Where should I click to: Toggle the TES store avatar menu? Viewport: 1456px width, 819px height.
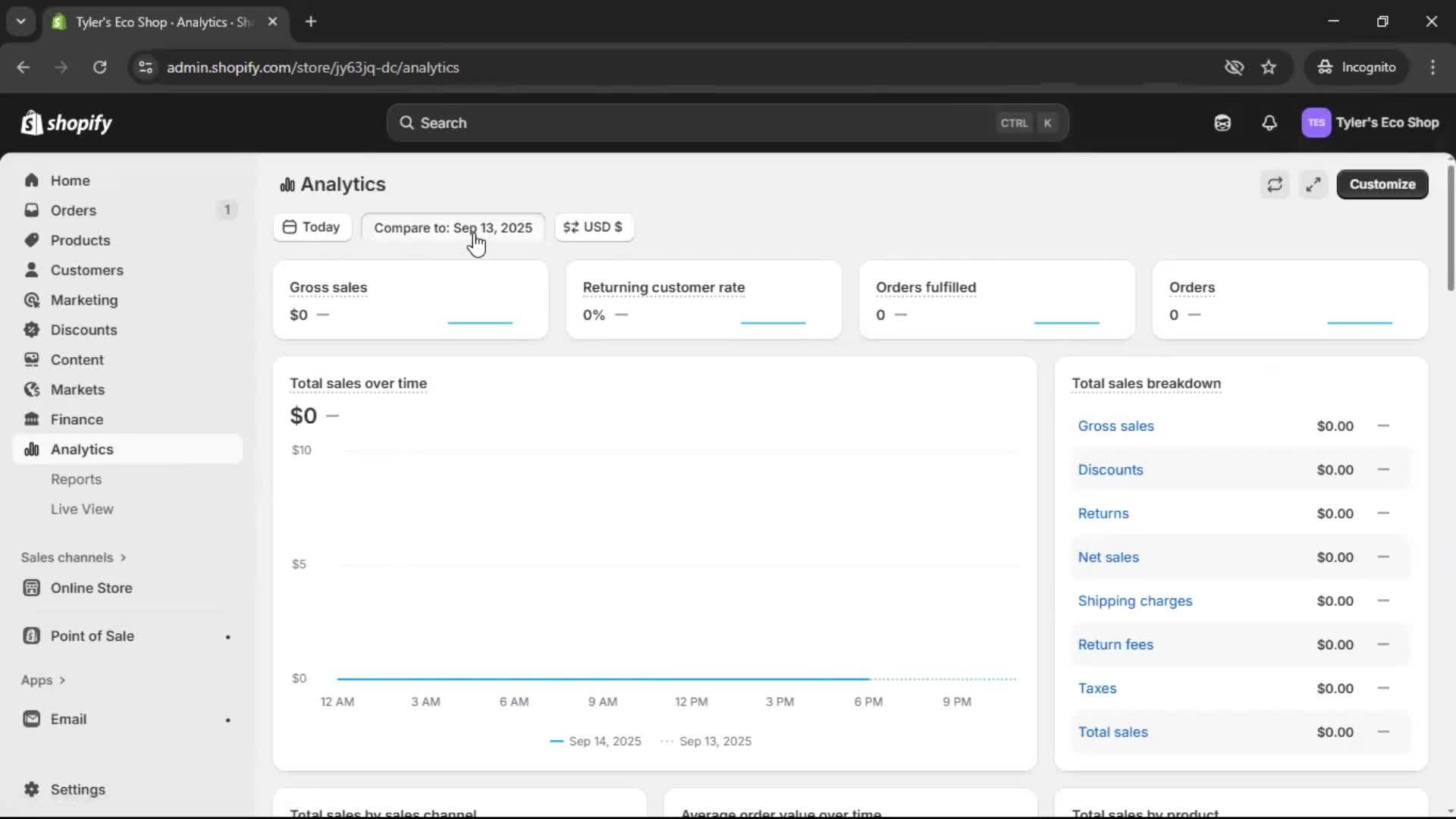(1316, 122)
